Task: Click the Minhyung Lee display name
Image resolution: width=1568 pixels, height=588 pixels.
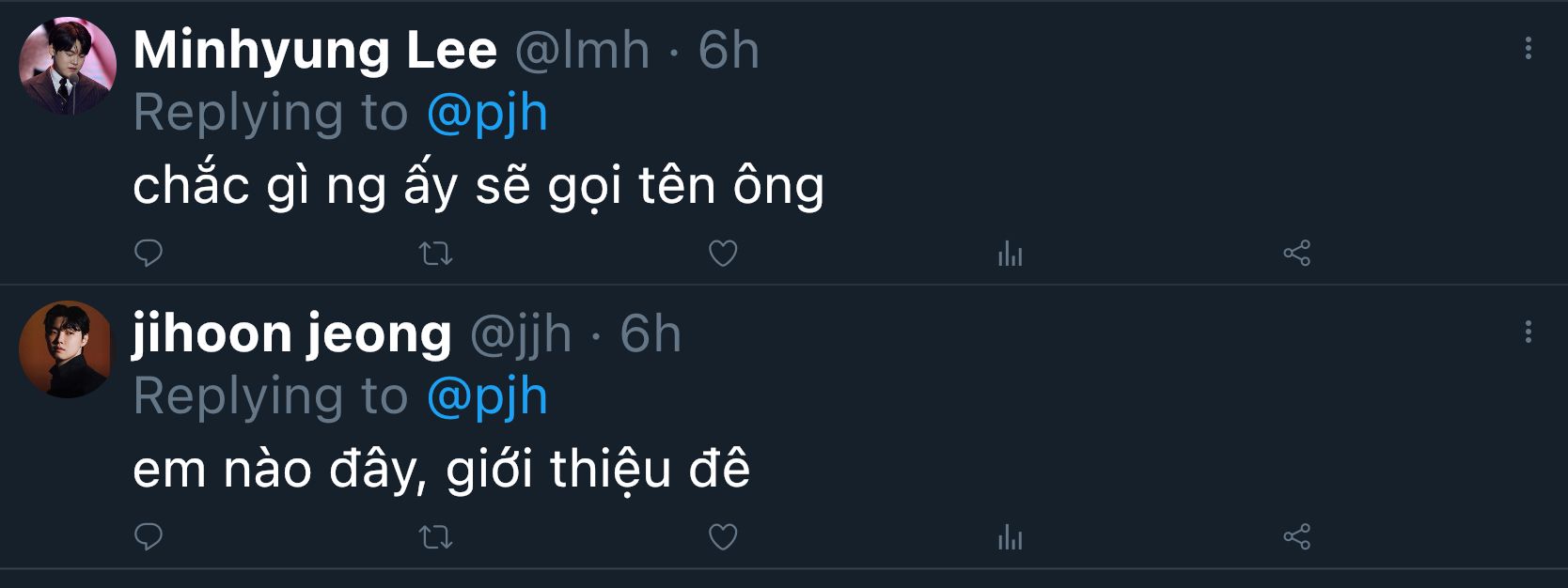Action: 315,51
